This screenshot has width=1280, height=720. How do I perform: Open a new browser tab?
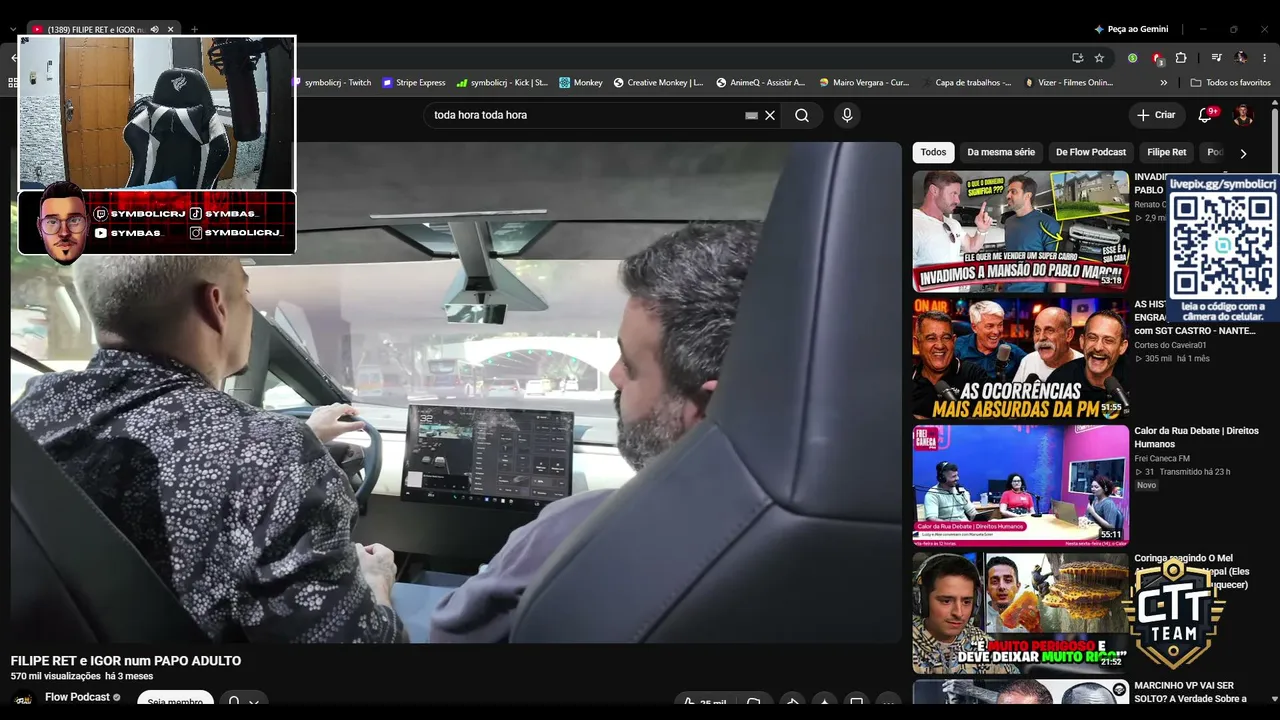(194, 30)
